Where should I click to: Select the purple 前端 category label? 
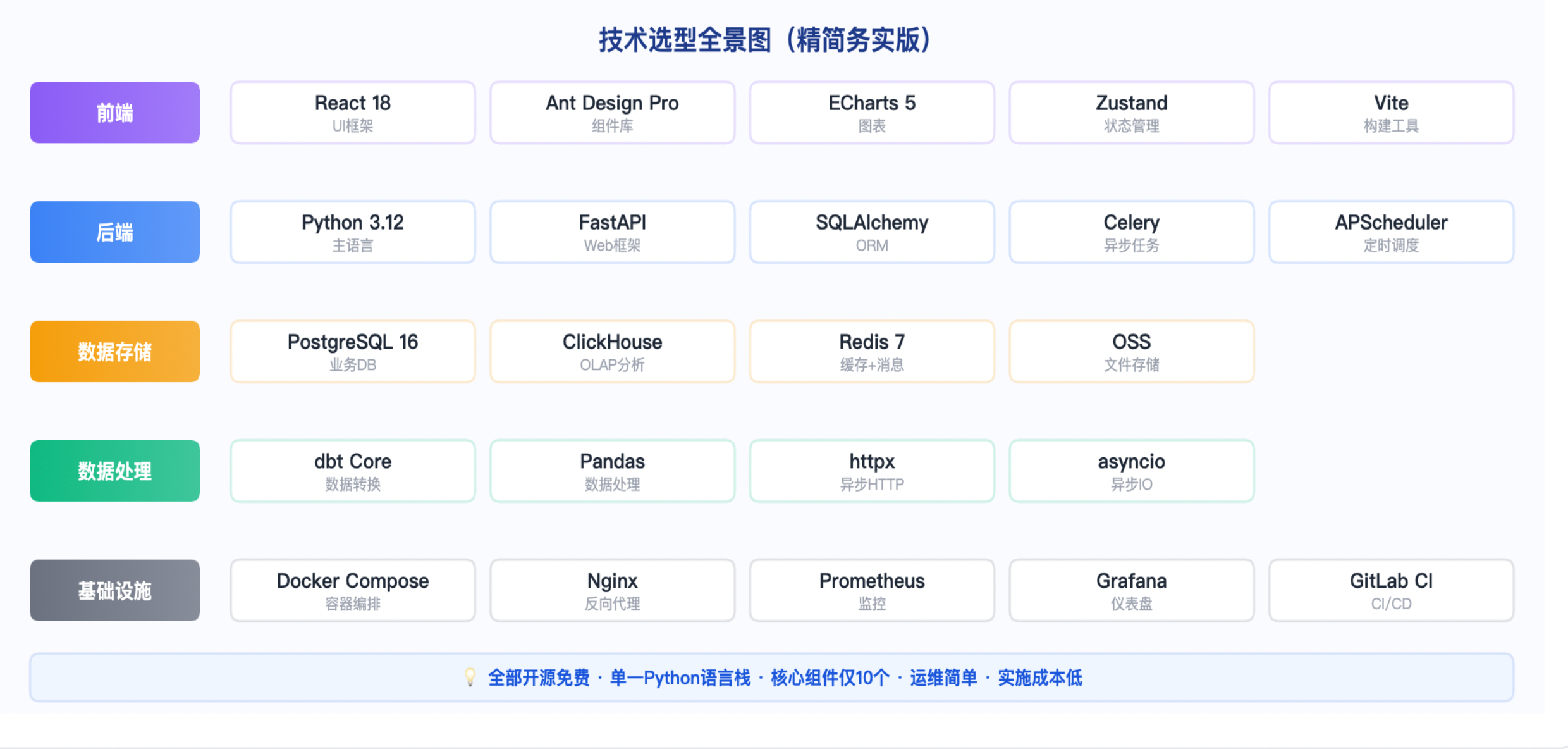pos(114,113)
